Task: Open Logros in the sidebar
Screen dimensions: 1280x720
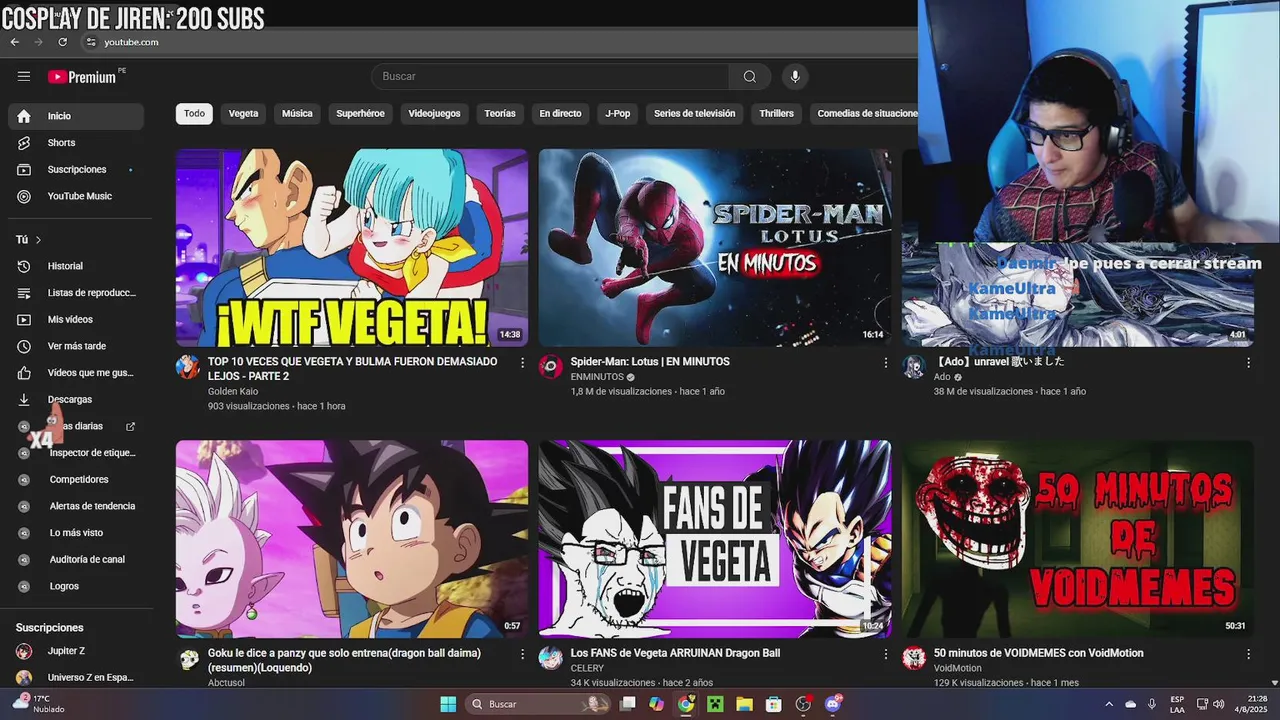Action: click(x=76, y=586)
